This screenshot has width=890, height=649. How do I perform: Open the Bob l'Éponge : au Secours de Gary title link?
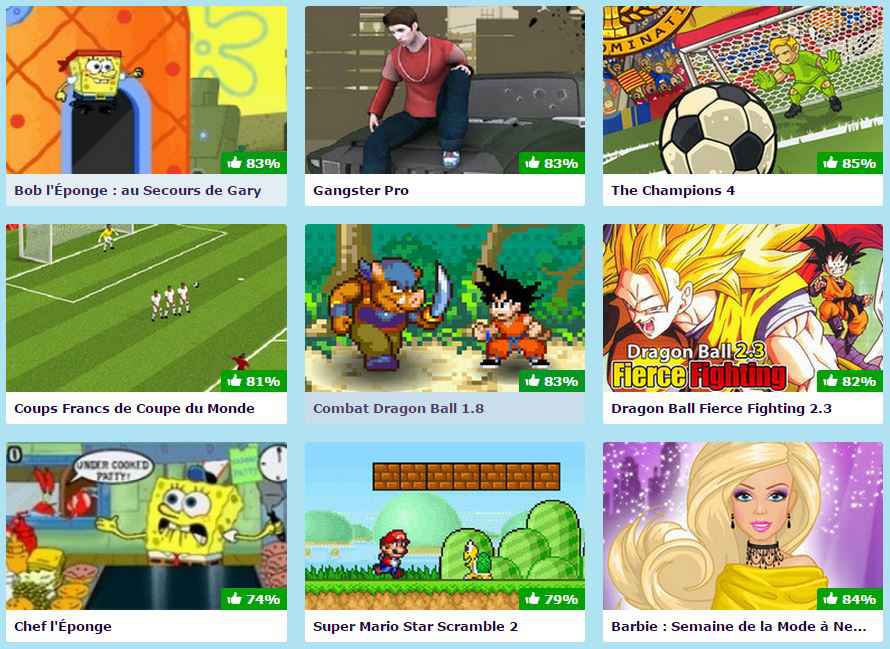[x=137, y=191]
